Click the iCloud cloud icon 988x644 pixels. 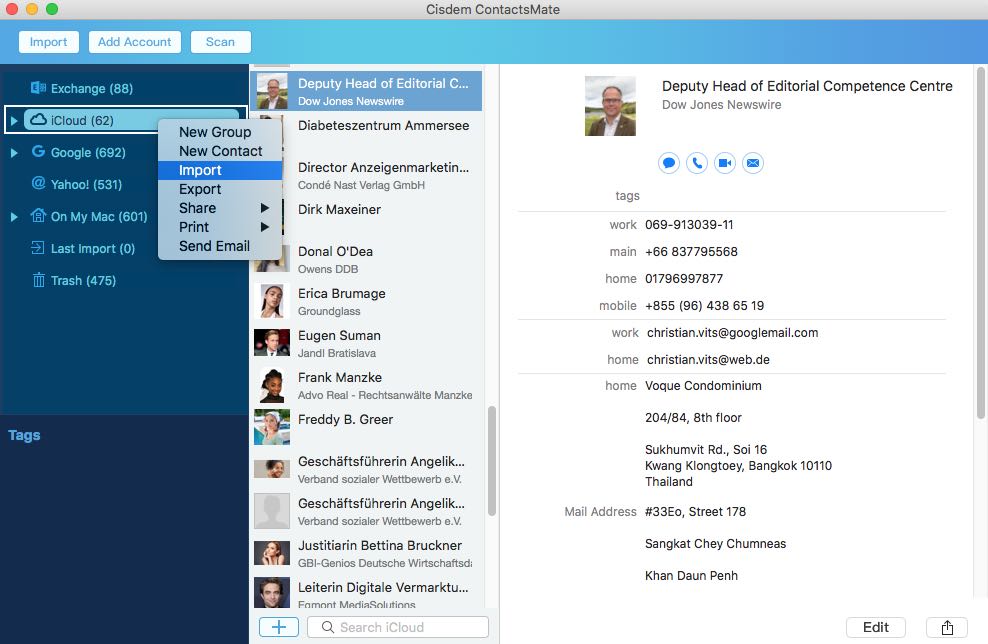point(38,120)
